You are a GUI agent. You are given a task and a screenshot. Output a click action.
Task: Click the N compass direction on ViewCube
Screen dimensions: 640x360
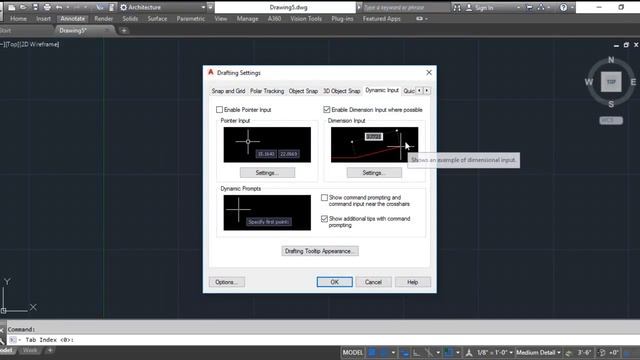(x=611, y=60)
